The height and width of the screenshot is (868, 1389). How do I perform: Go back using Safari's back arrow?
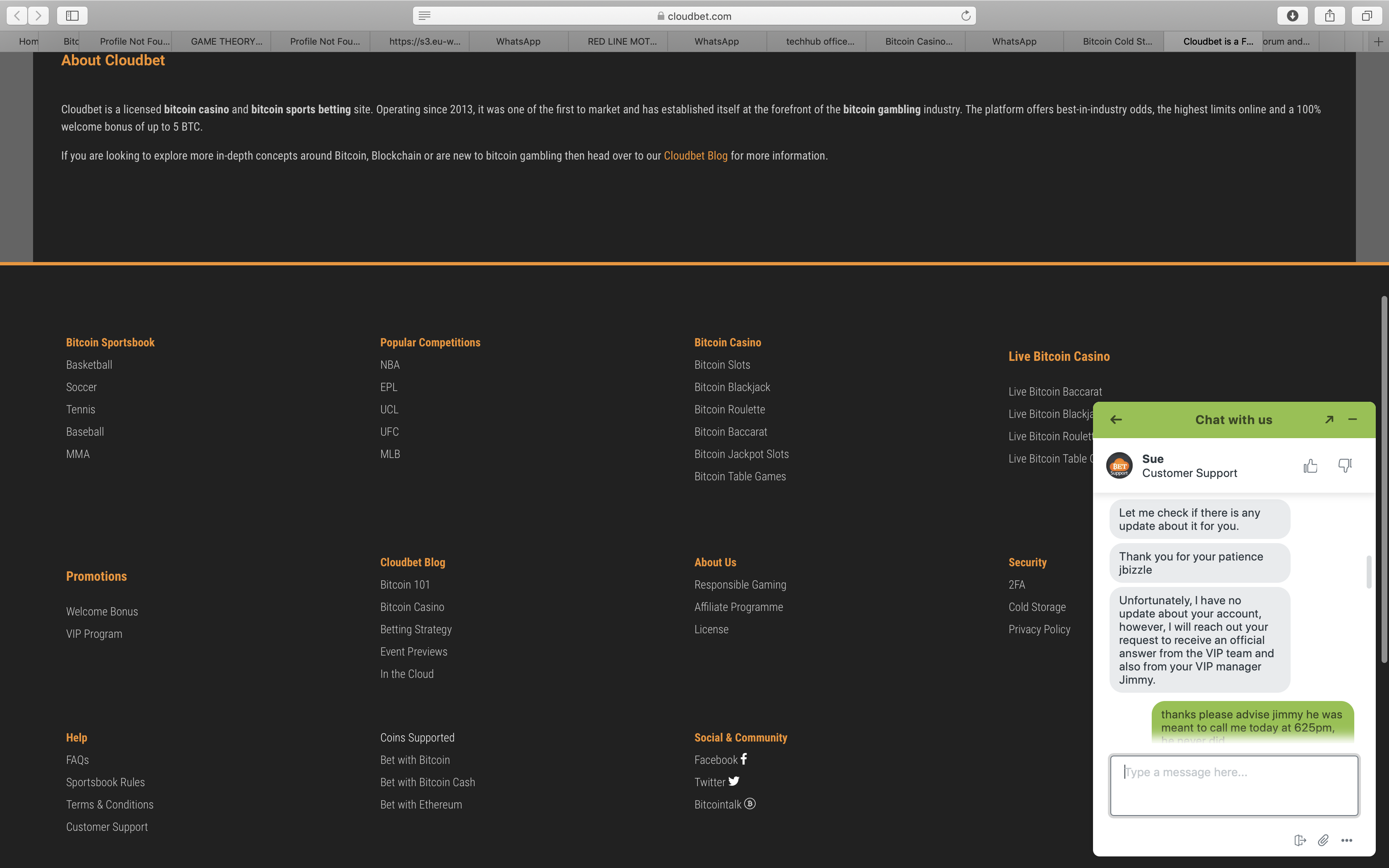pyautogui.click(x=17, y=16)
